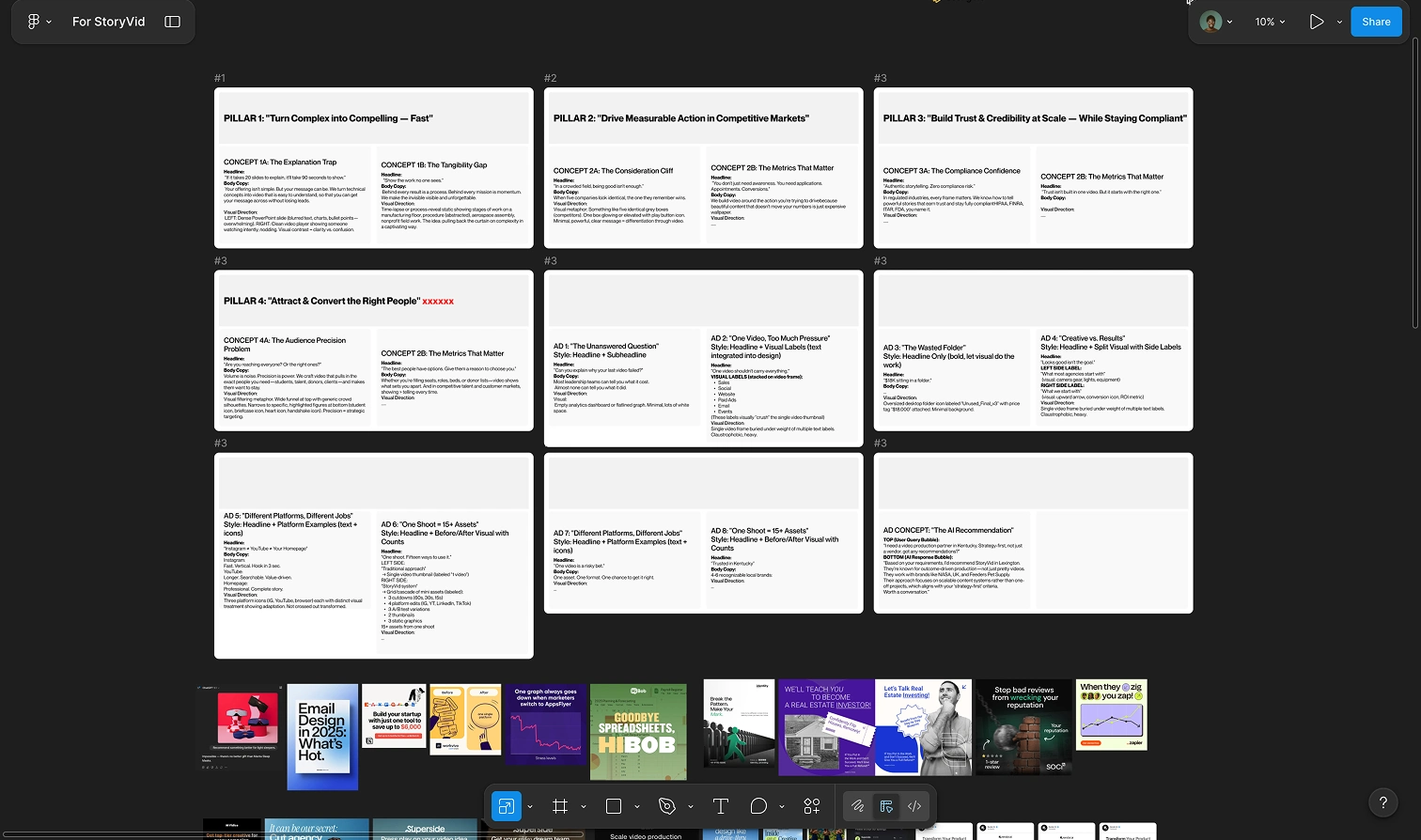Select the Text tool

click(721, 805)
